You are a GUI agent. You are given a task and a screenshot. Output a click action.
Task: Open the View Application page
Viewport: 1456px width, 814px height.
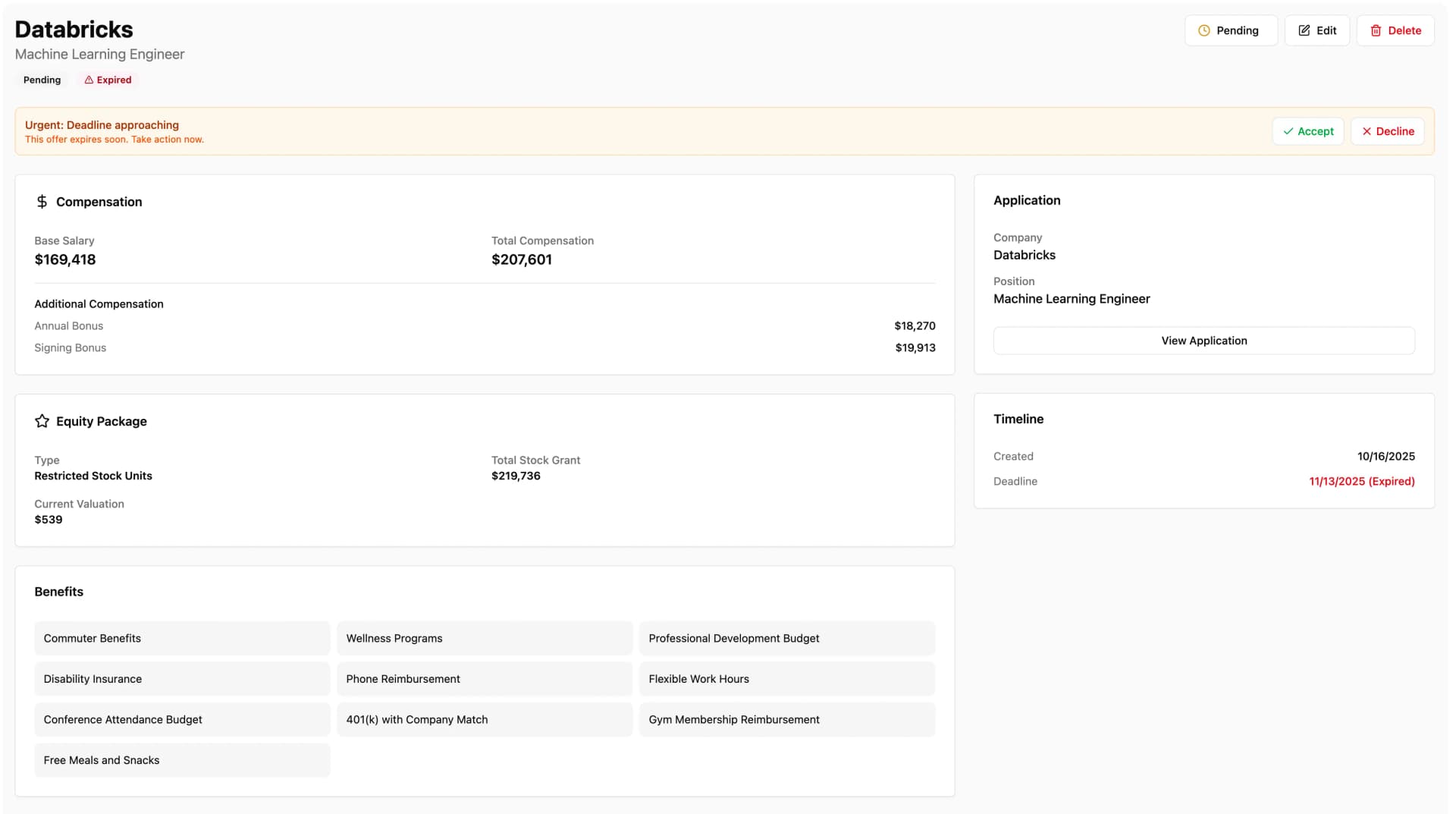[1203, 341]
